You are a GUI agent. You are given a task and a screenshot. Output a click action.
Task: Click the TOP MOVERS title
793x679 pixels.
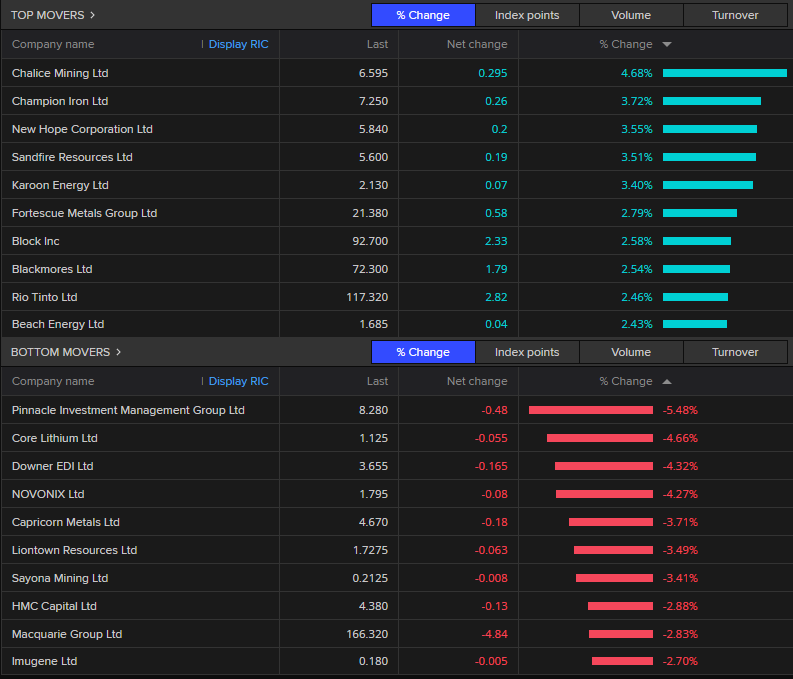point(48,15)
